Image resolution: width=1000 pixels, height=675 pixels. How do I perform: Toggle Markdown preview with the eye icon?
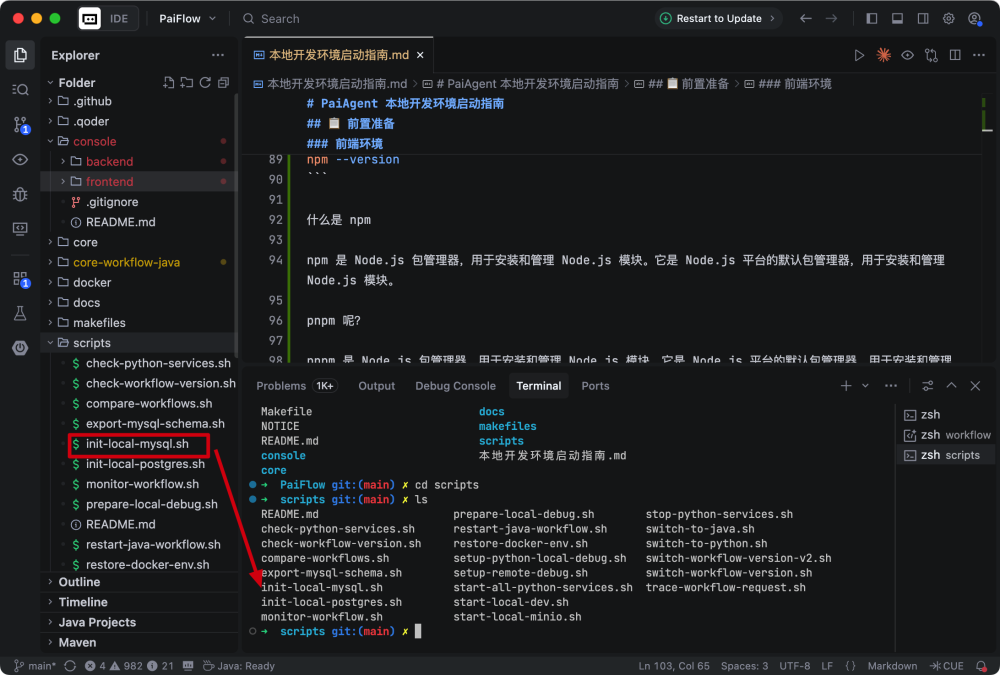pyautogui.click(x=907, y=56)
